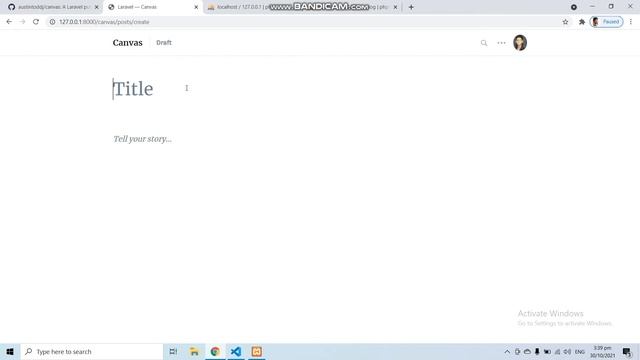Close the localhost phpMyAdmin tab
The width and height of the screenshot is (640, 360).
tap(395, 7)
